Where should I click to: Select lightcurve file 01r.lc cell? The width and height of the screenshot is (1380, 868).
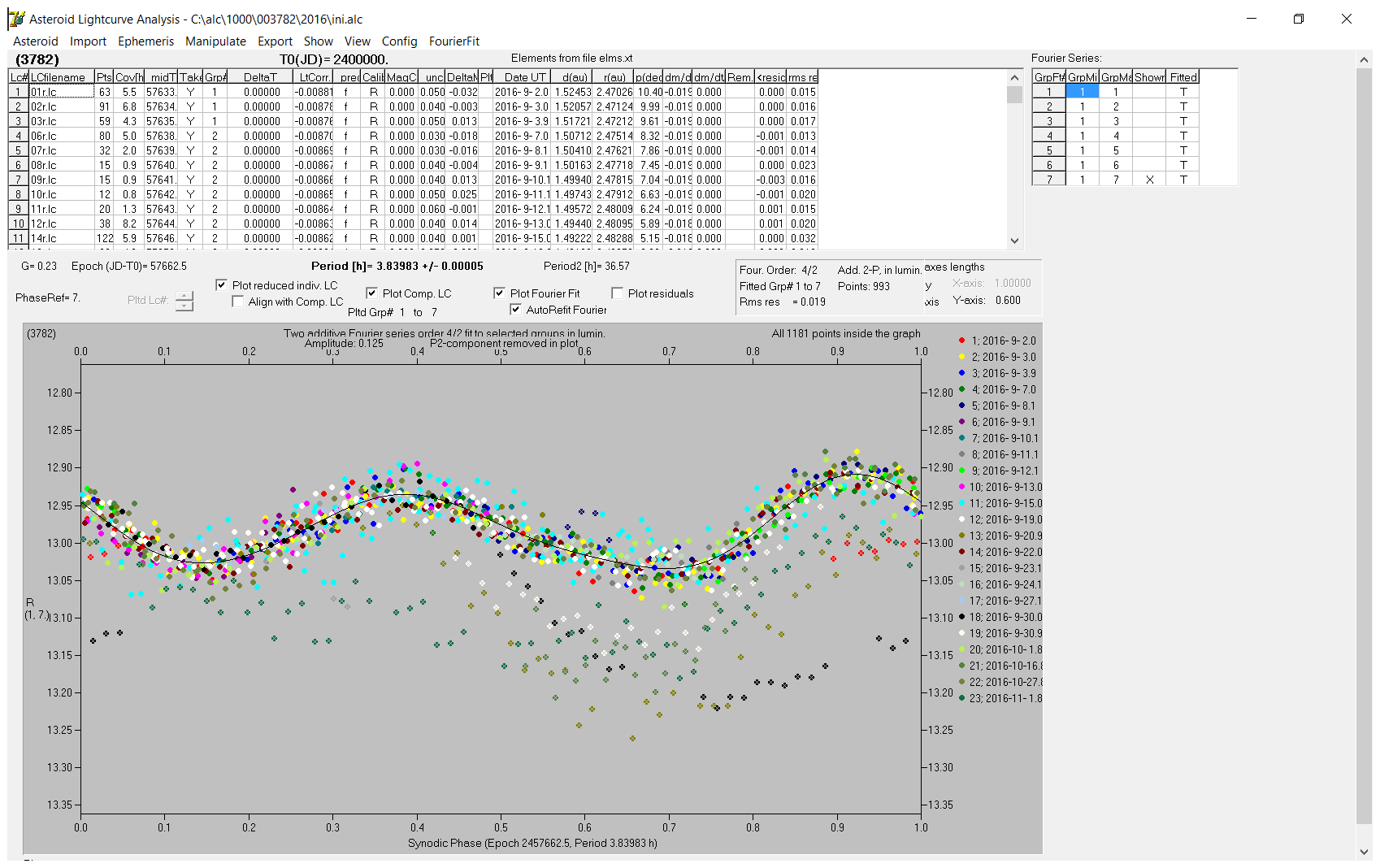click(x=62, y=92)
